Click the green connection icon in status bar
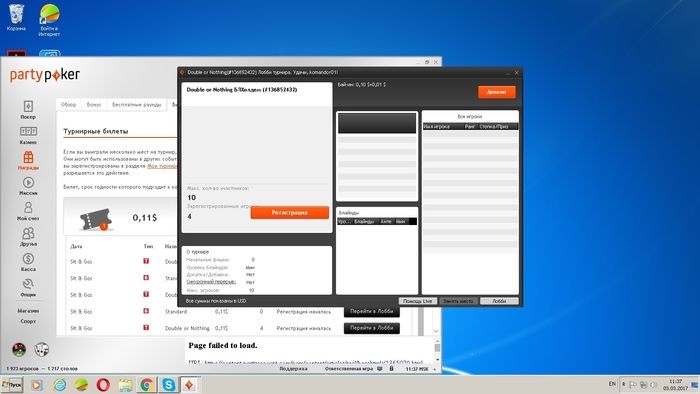The height and width of the screenshot is (394, 700). (x=379, y=369)
